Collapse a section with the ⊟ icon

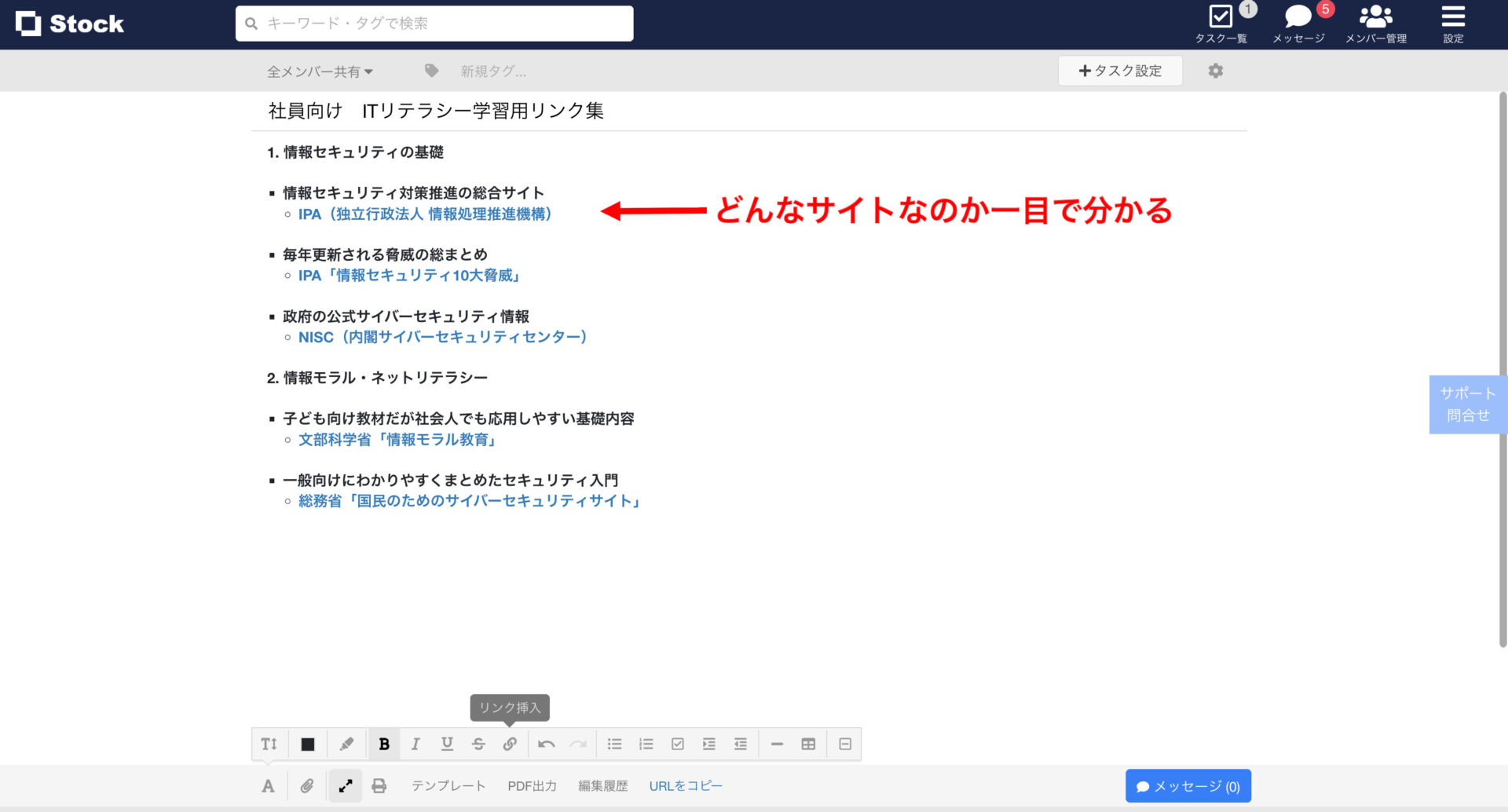point(844,744)
